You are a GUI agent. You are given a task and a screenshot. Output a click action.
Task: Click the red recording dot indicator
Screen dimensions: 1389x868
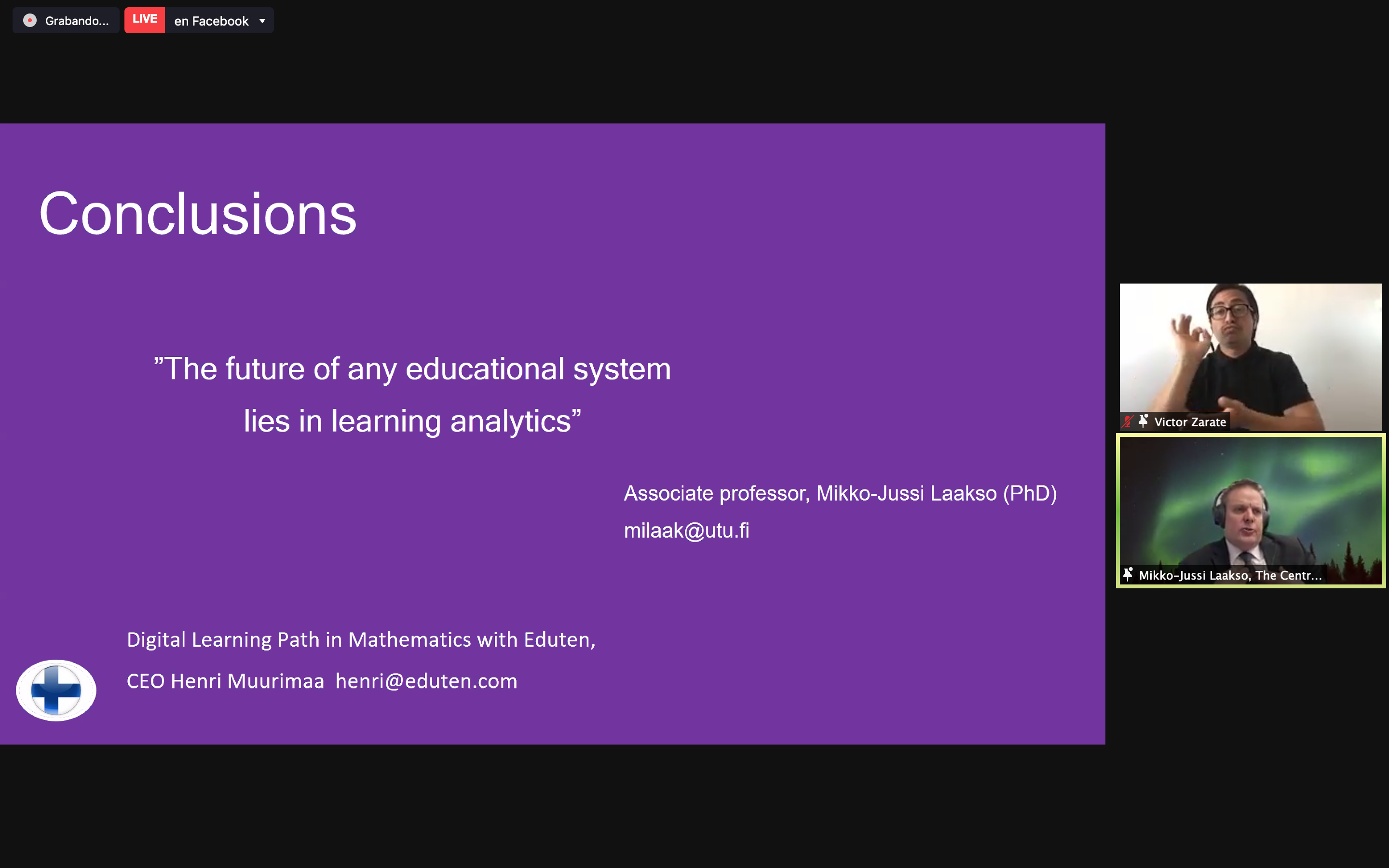30,21
